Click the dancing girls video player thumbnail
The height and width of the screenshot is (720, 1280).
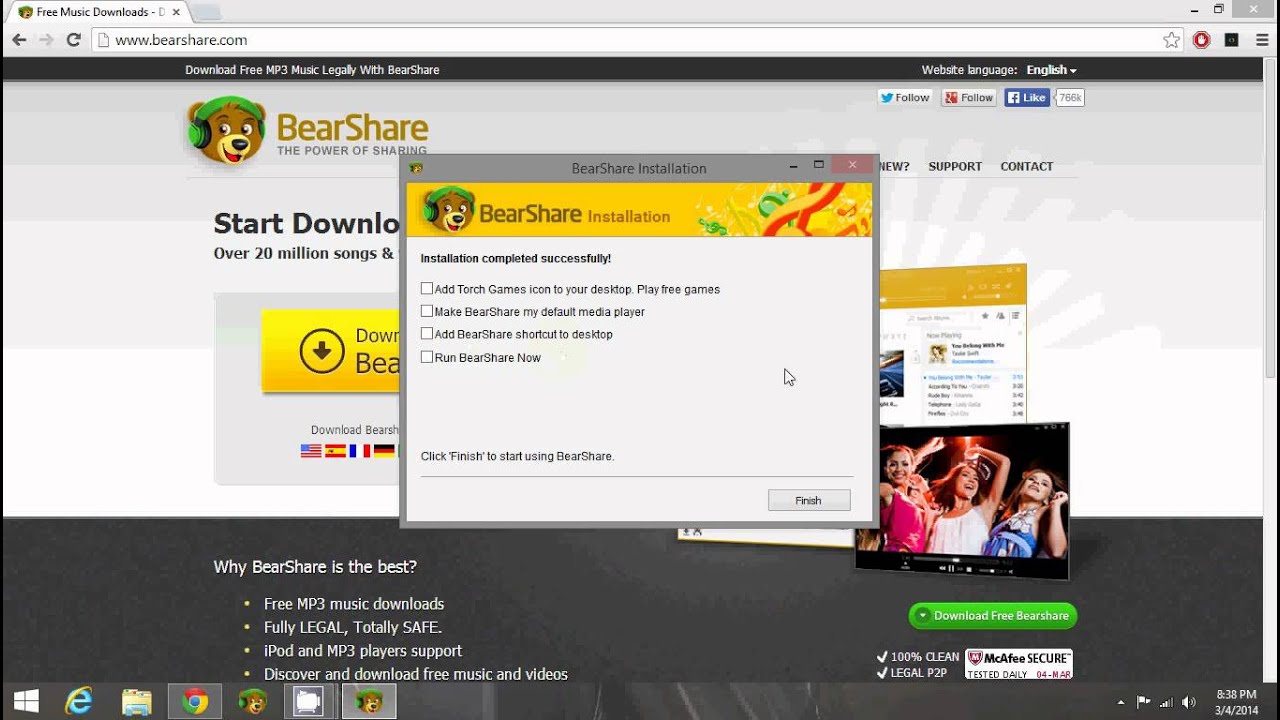pyautogui.click(x=963, y=500)
